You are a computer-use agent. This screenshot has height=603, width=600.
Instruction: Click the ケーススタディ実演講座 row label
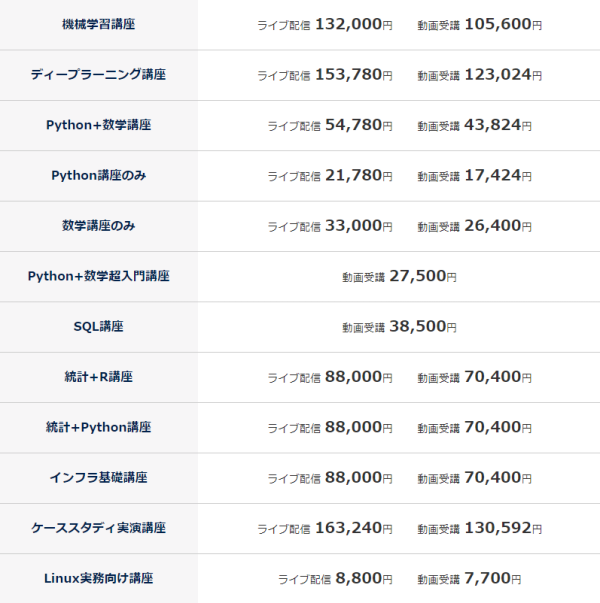[98, 528]
